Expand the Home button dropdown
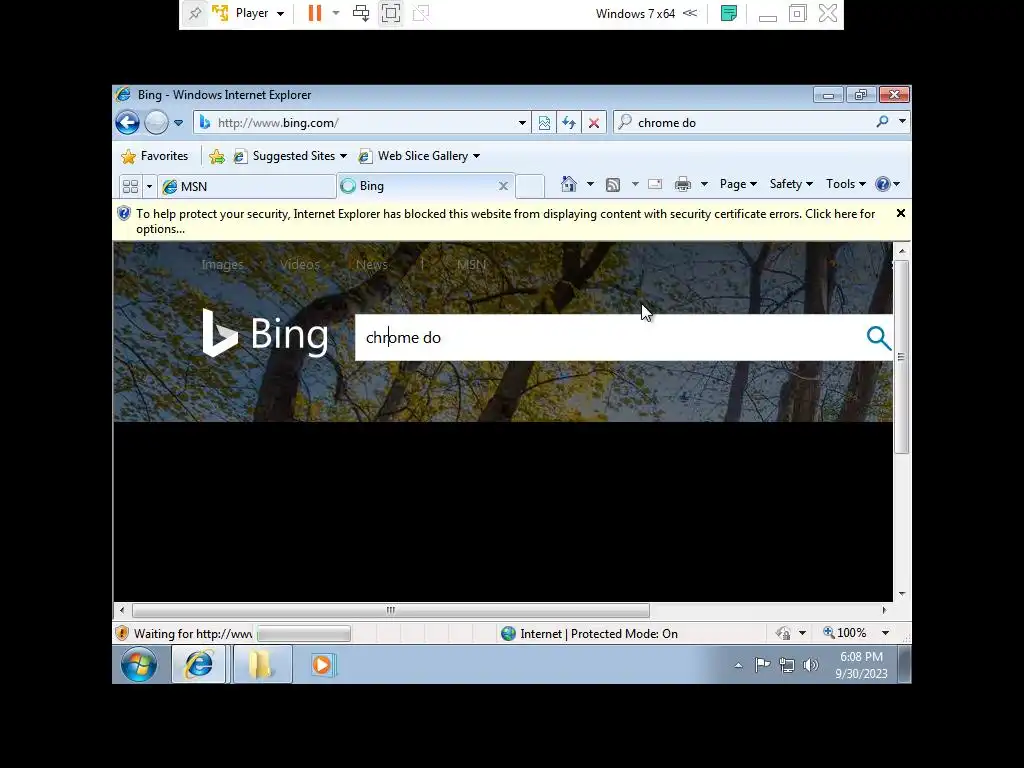This screenshot has width=1024, height=768. click(590, 184)
